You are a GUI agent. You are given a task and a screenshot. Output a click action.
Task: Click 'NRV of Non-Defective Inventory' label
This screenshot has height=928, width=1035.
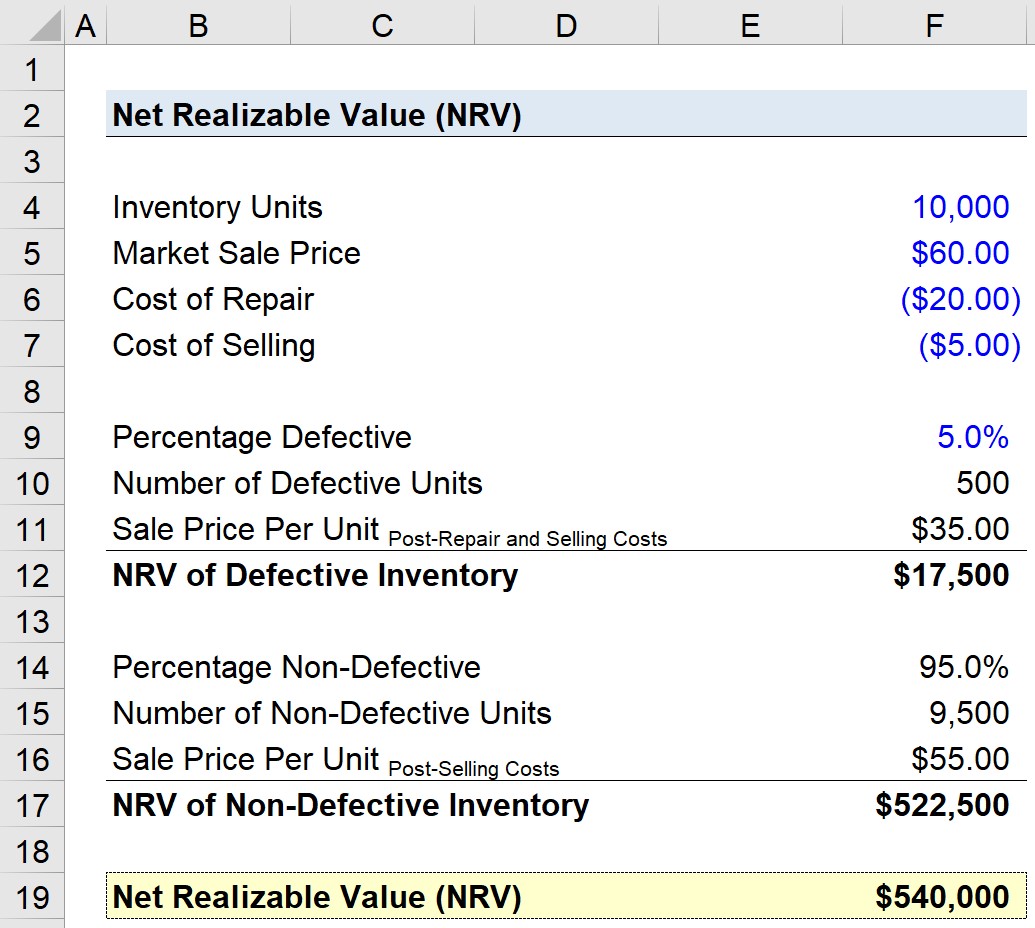(x=351, y=805)
